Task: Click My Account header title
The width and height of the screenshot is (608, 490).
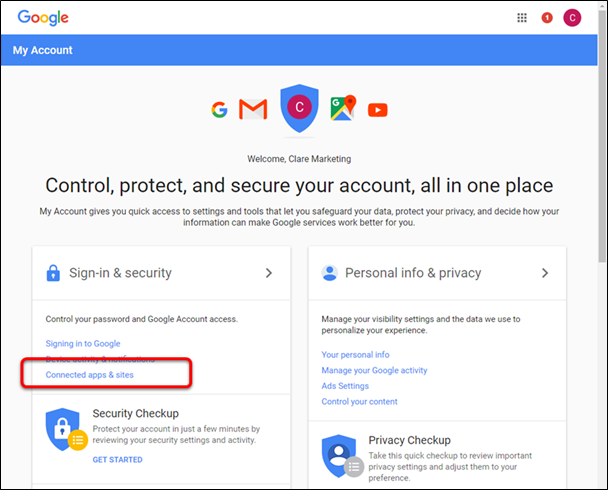Action: 43,50
